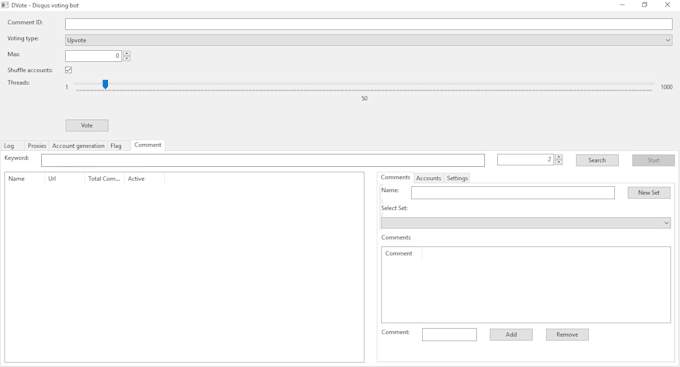
Task: Click the Add button
Action: coord(511,334)
